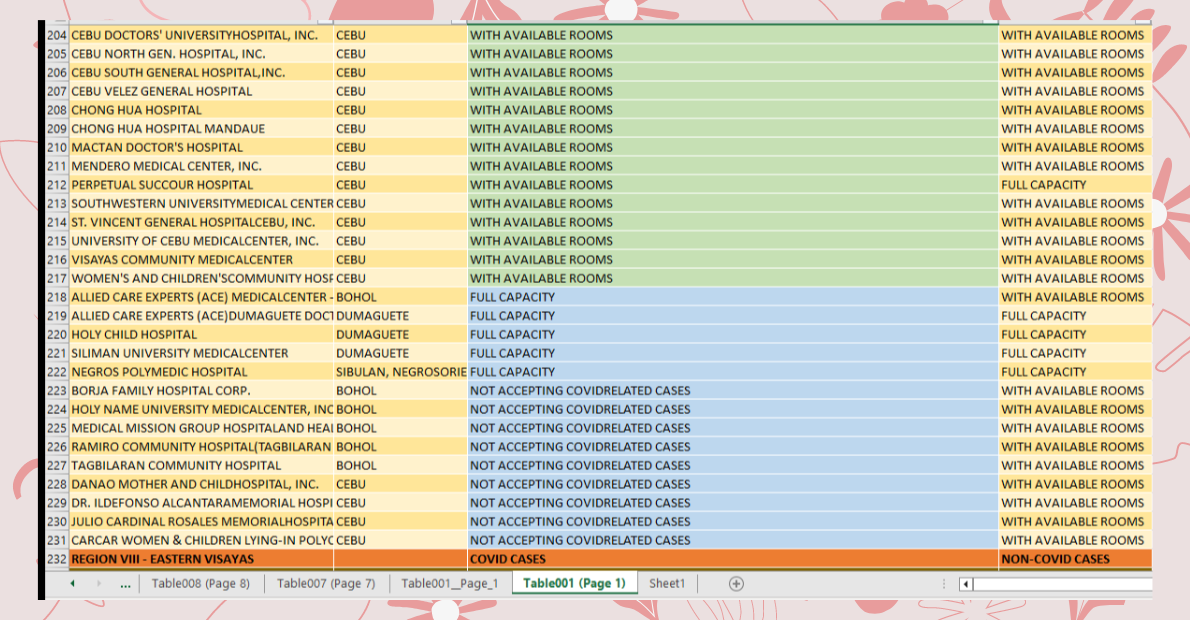
Task: Click the SOUTHWESTERN UNIVERSITYMEDICAL CENTER cell
Action: point(201,203)
